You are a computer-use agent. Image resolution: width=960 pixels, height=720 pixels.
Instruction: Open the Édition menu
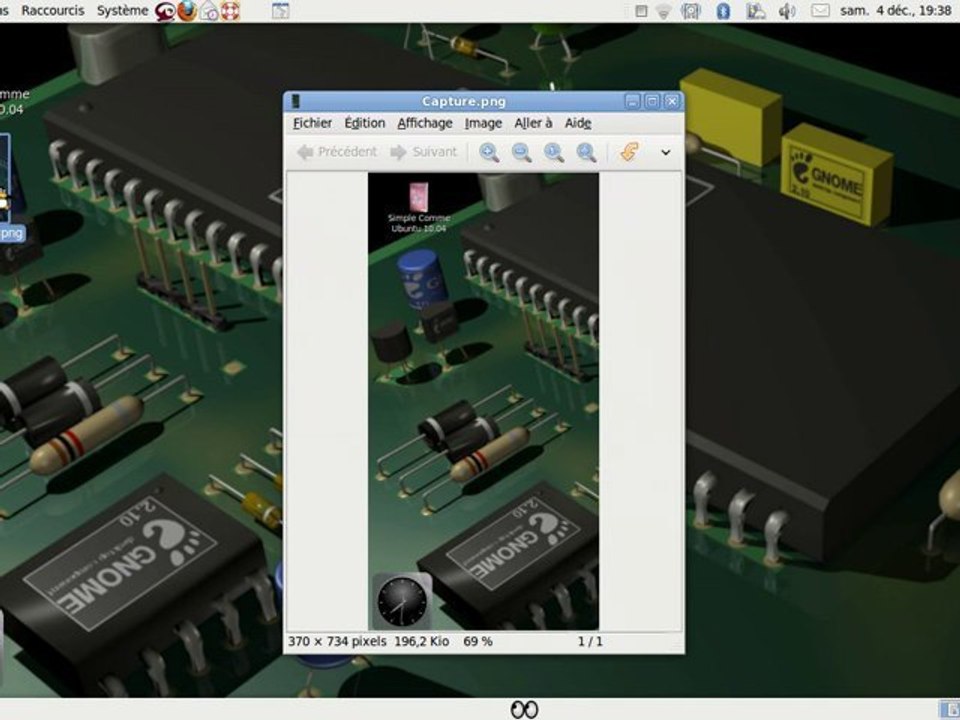365,123
